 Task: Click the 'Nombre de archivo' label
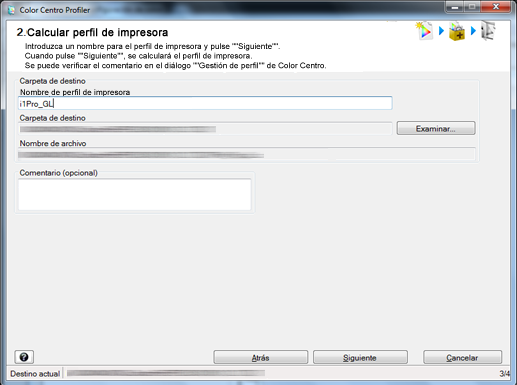tap(53, 143)
